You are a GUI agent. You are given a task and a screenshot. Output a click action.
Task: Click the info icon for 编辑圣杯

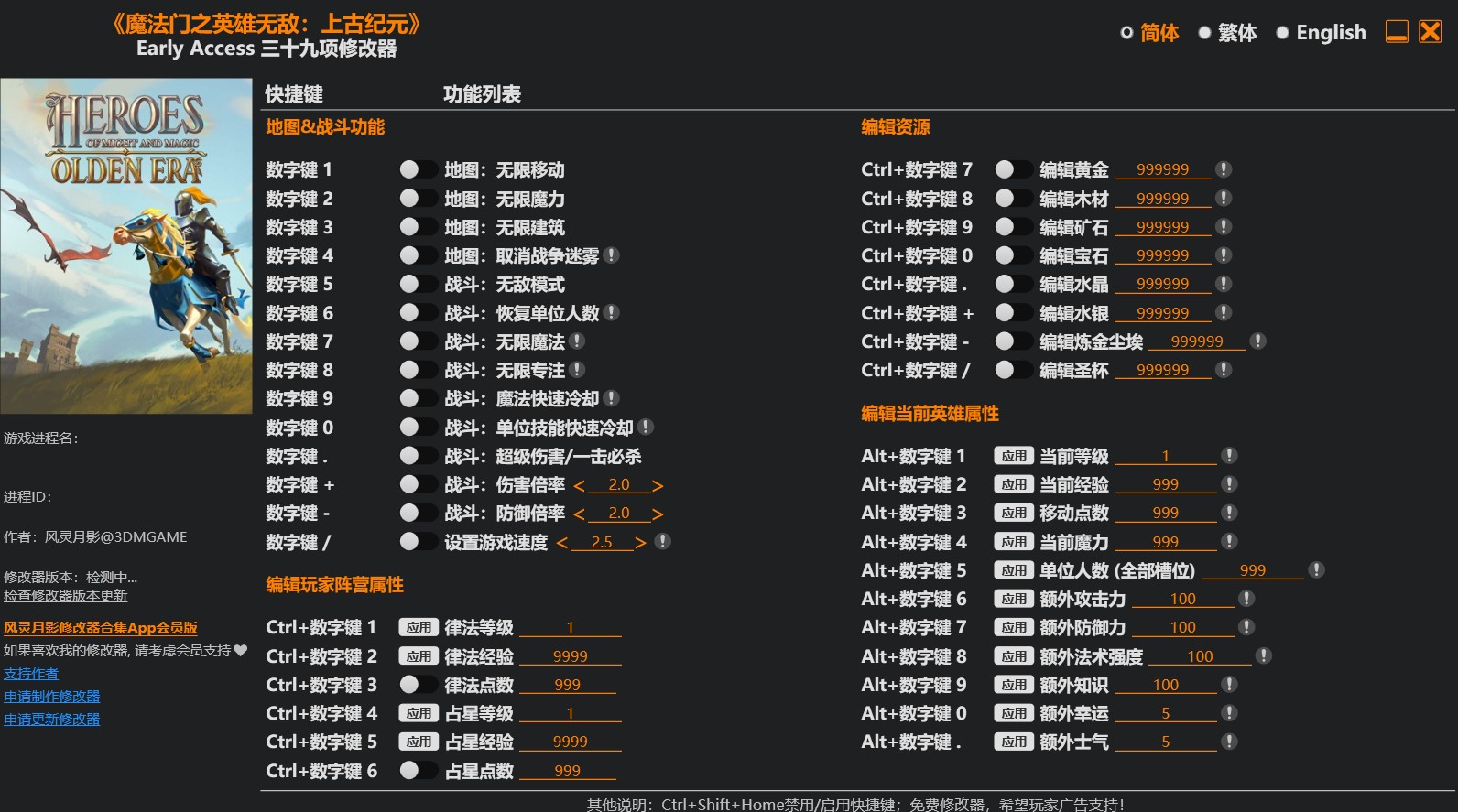point(1224,370)
